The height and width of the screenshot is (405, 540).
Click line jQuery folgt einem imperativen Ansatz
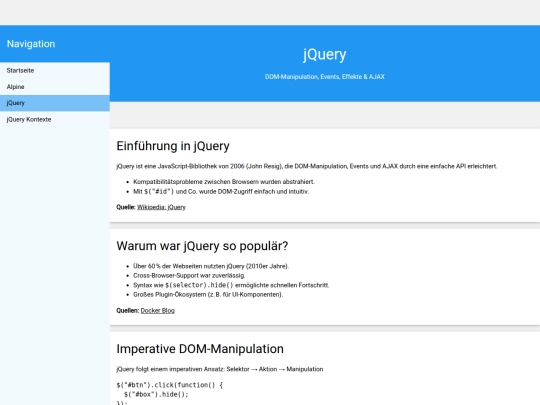coord(220,369)
